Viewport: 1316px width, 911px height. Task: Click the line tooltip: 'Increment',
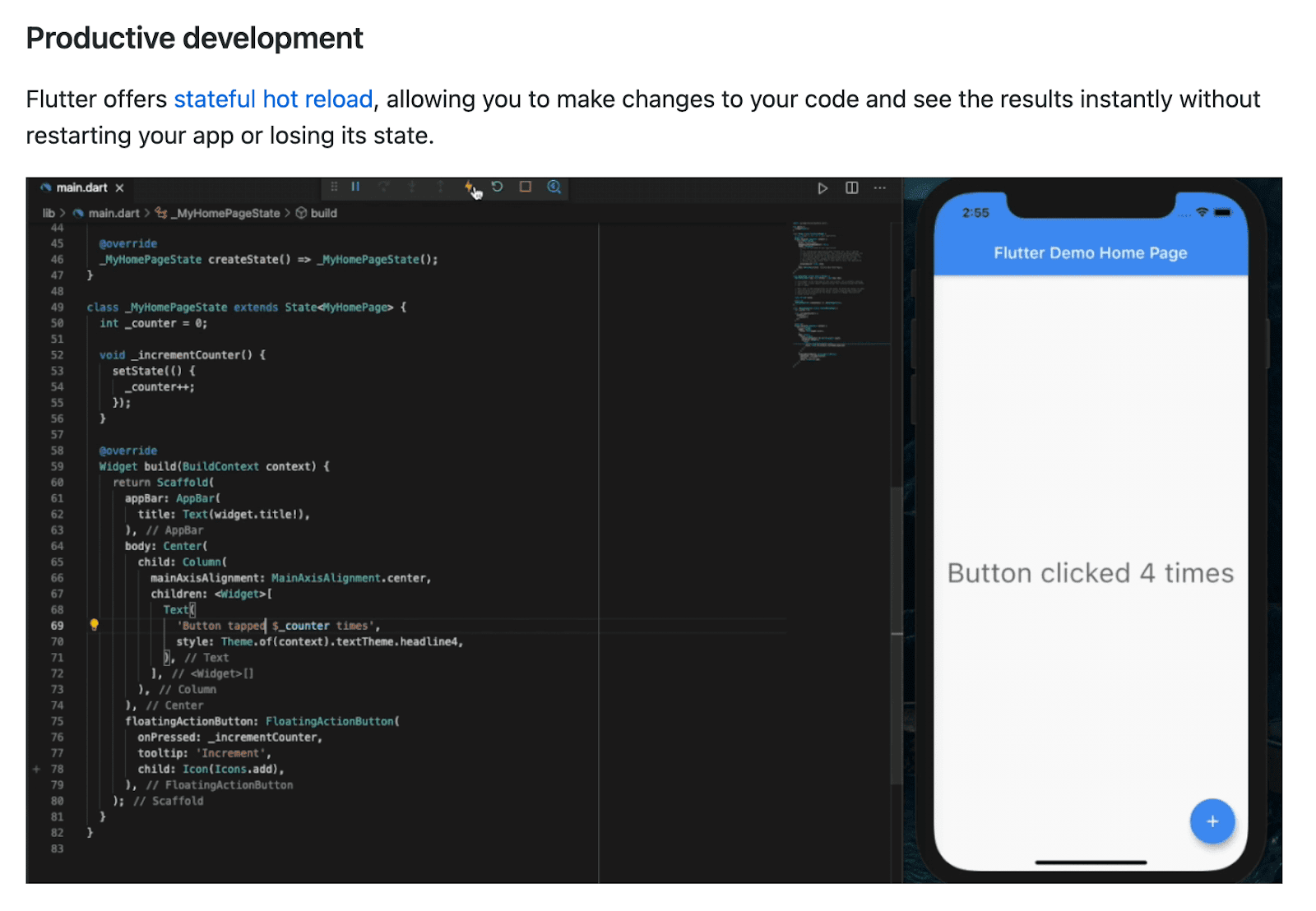205,753
